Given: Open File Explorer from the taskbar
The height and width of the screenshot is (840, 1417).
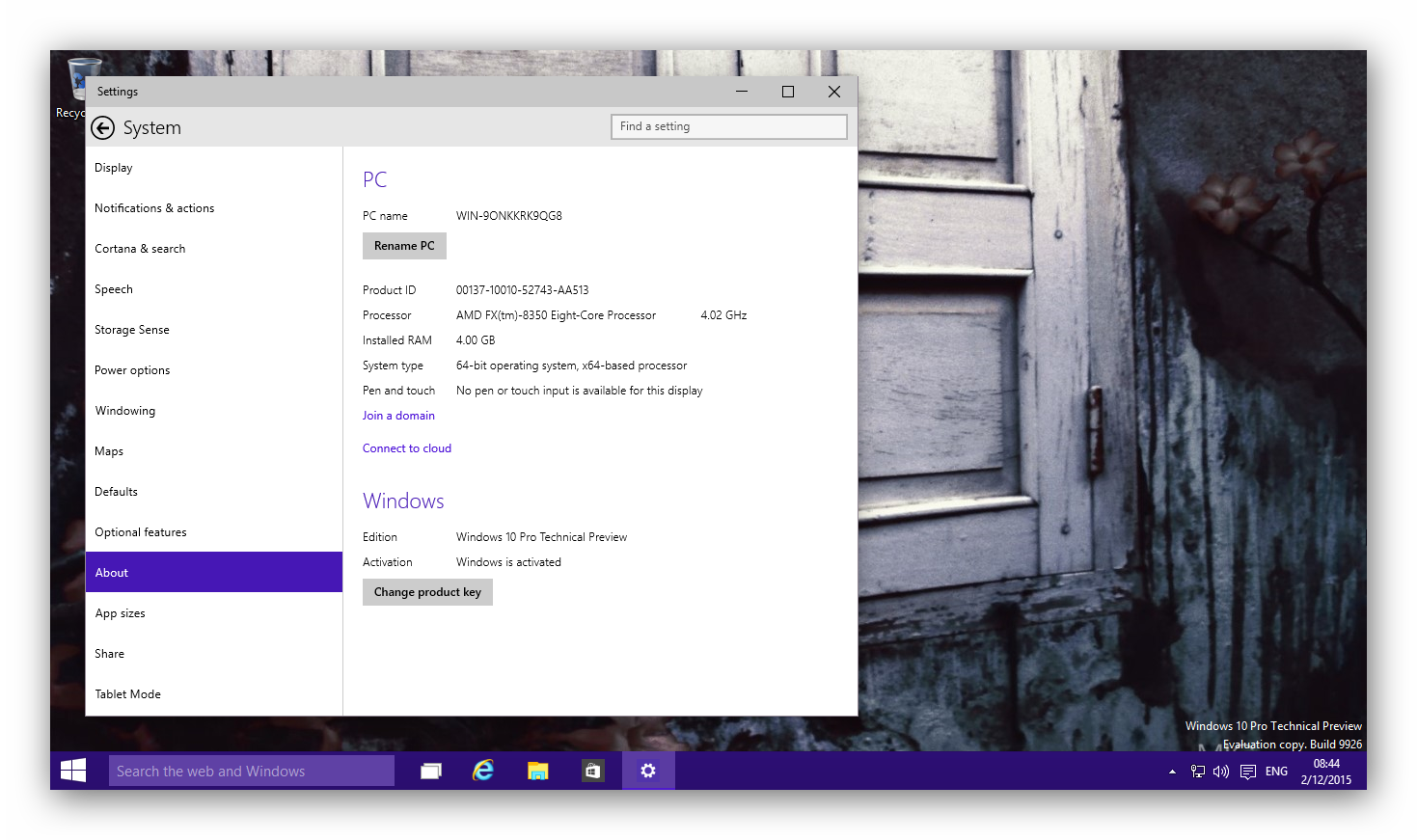Looking at the screenshot, I should (538, 771).
